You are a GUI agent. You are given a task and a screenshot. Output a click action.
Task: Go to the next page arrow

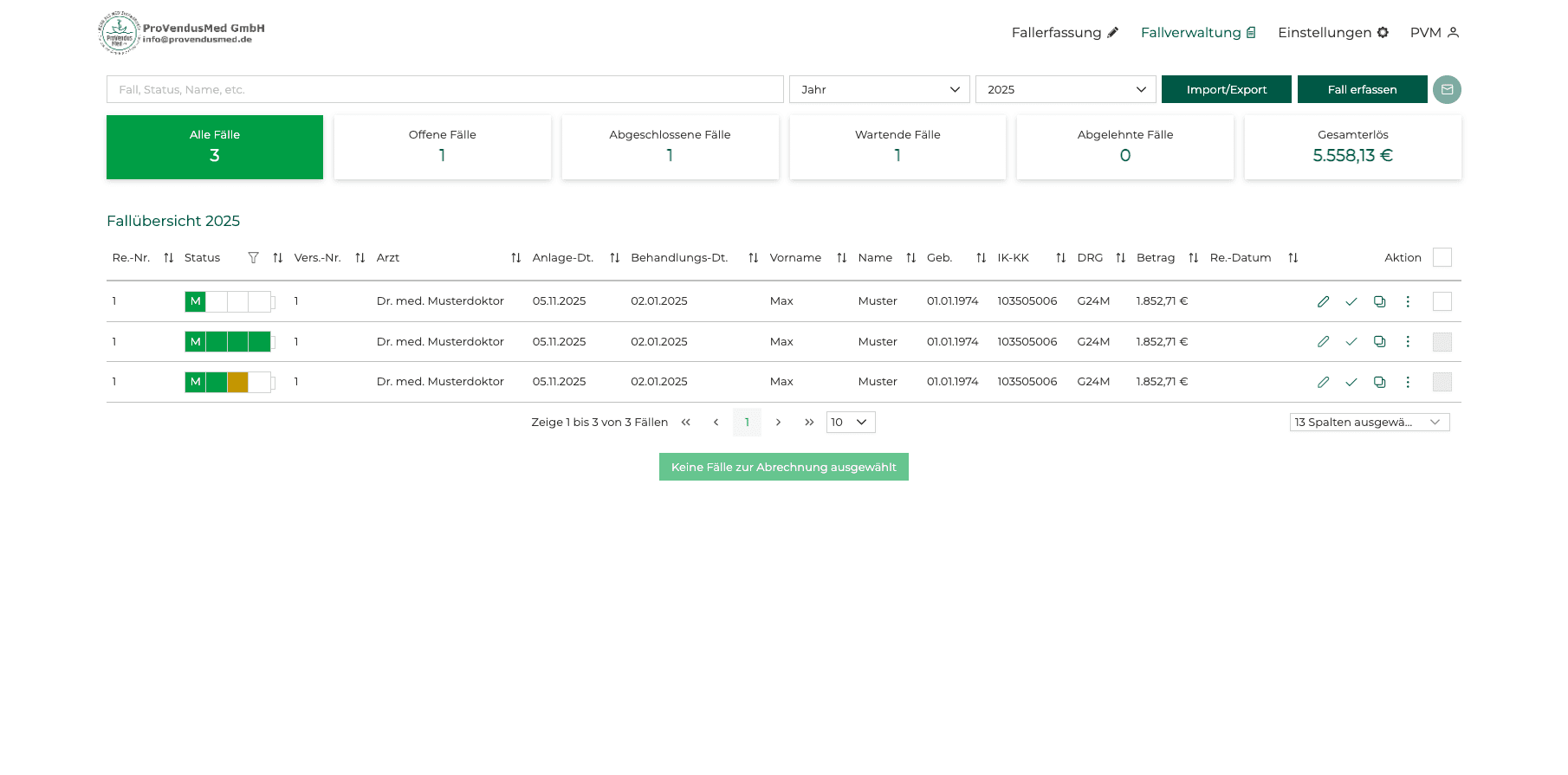click(x=778, y=423)
